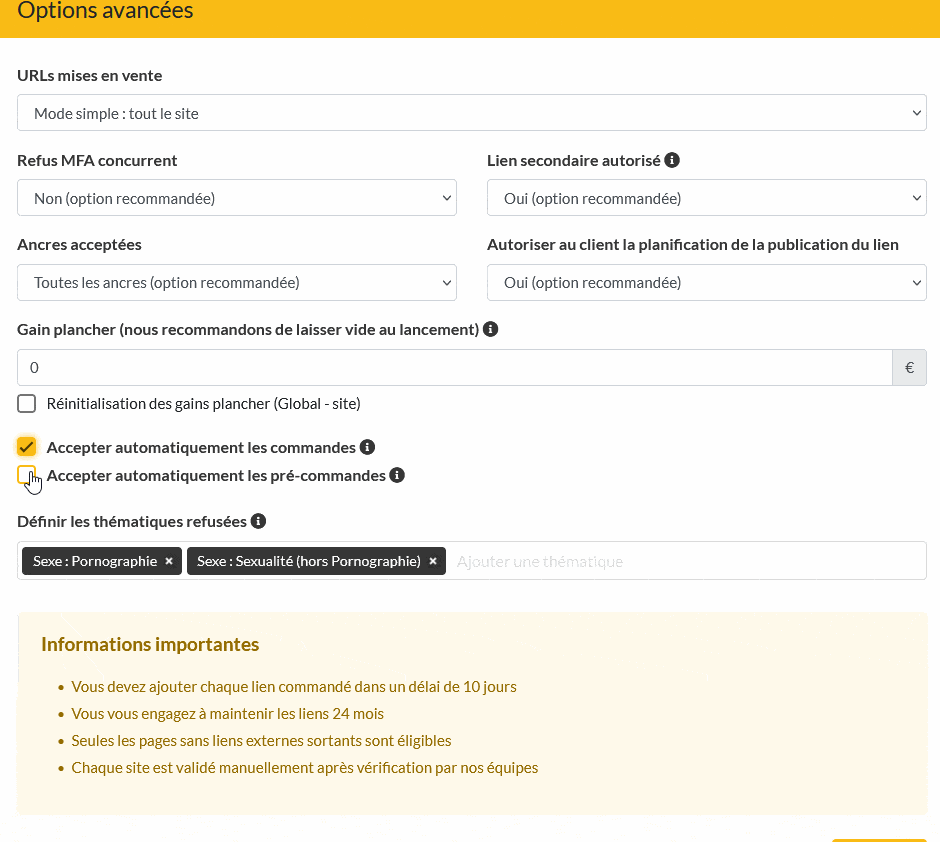The height and width of the screenshot is (842, 940).
Task: Uncheck Accepter automatiquement les commandes
Action: point(27,447)
